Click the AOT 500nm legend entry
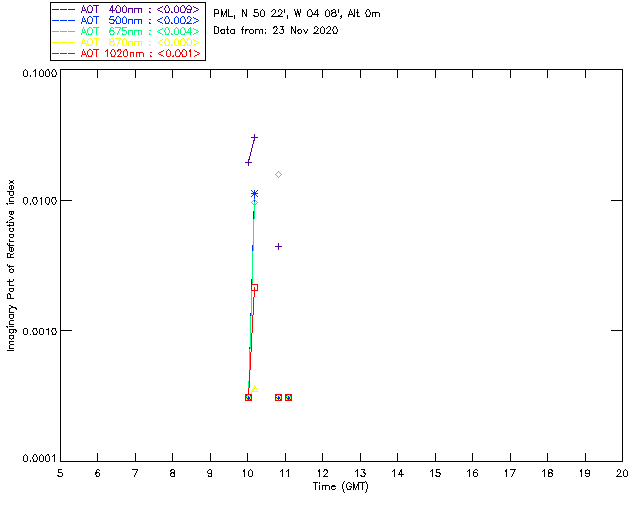The image size is (640, 512). pos(126,20)
